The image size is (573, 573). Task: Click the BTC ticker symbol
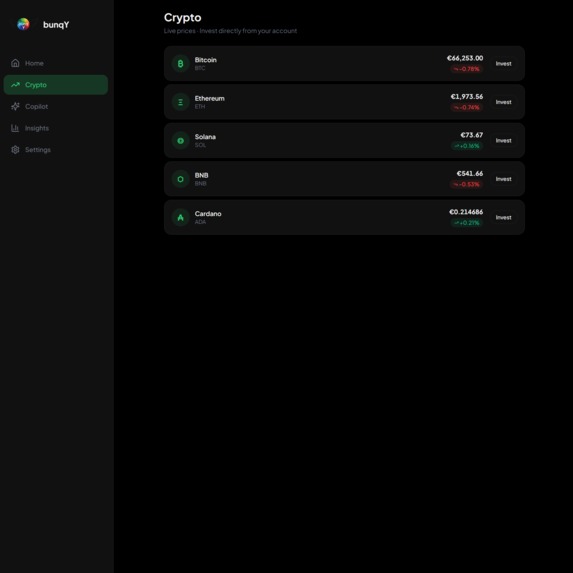pyautogui.click(x=200, y=68)
